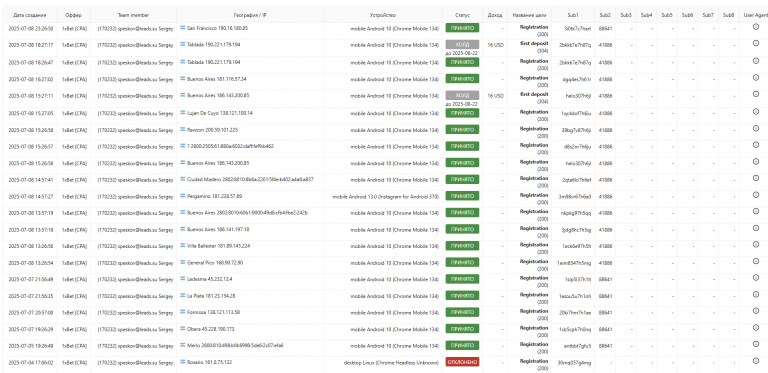Viewport: 768px width, 373px height.
Task: Click the team member cell in Ledesma row
Action: click(135, 279)
